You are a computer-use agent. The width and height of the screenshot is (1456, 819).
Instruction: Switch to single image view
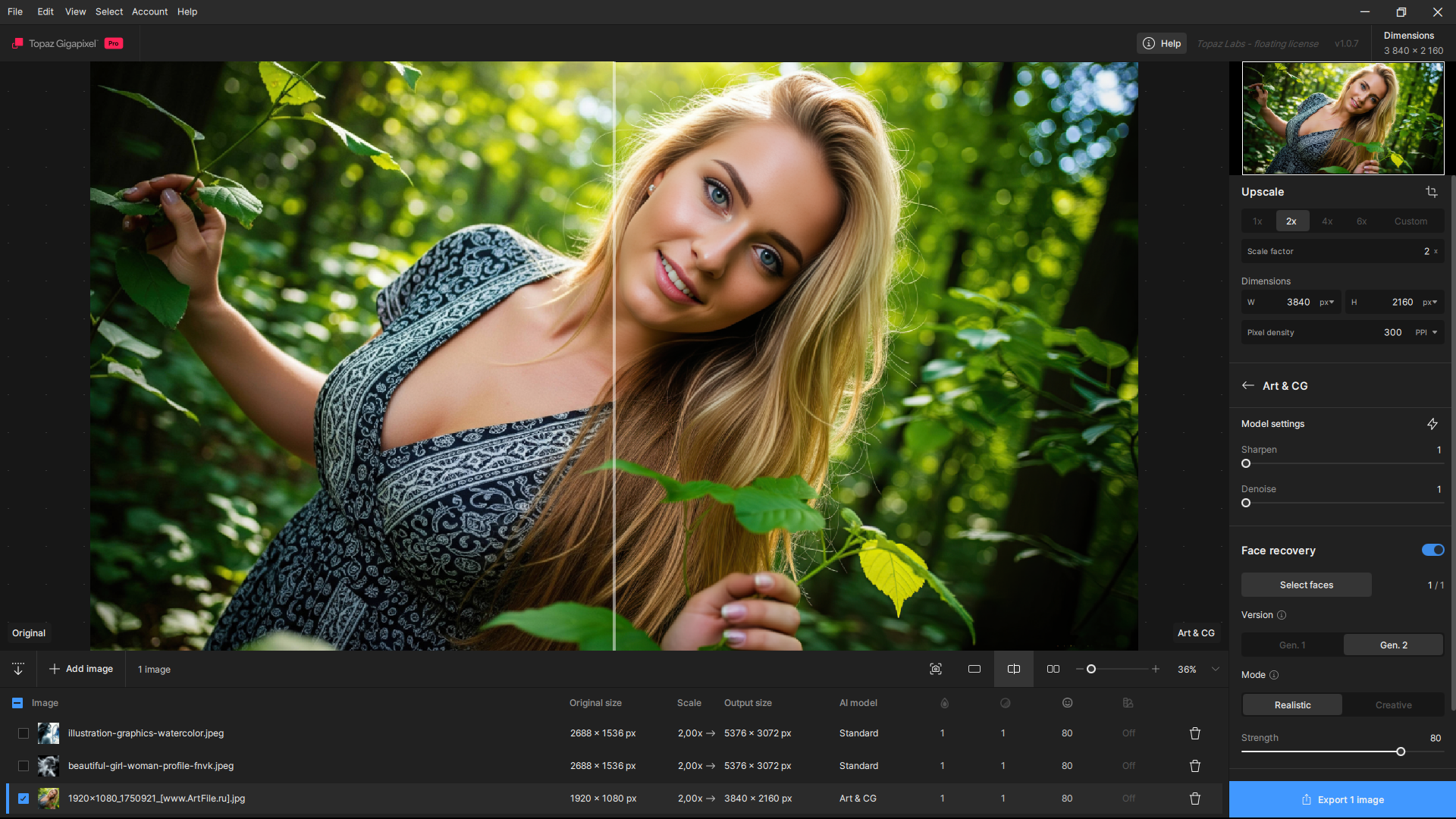point(974,669)
